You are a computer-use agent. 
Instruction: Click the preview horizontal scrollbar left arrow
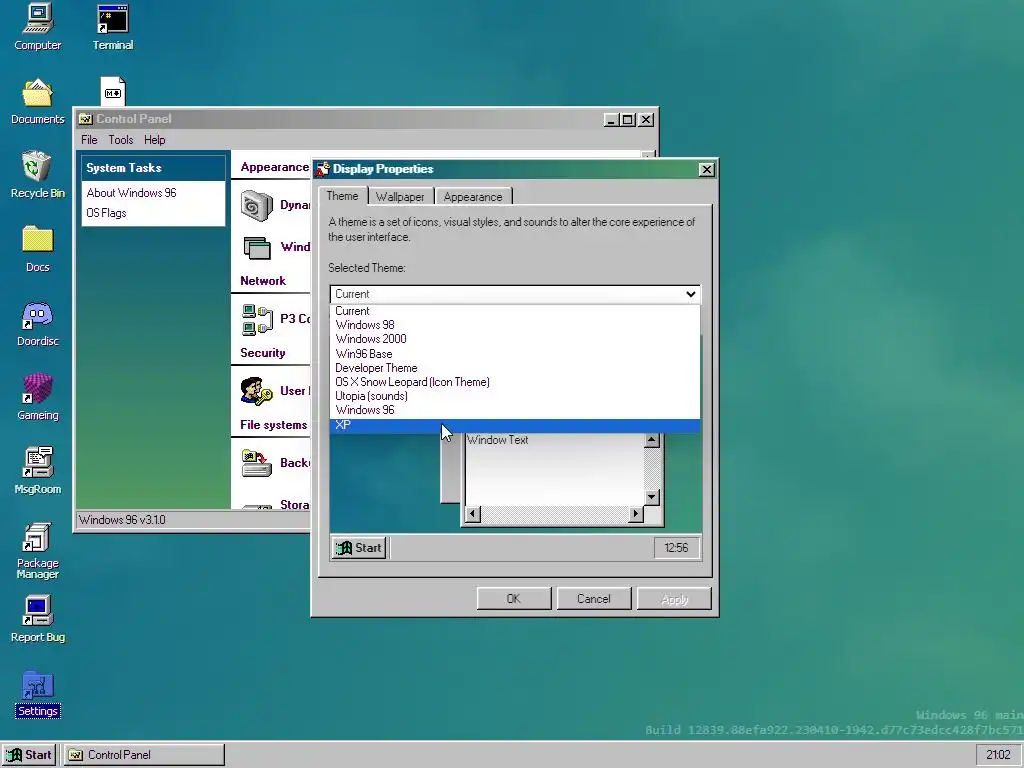(x=473, y=515)
